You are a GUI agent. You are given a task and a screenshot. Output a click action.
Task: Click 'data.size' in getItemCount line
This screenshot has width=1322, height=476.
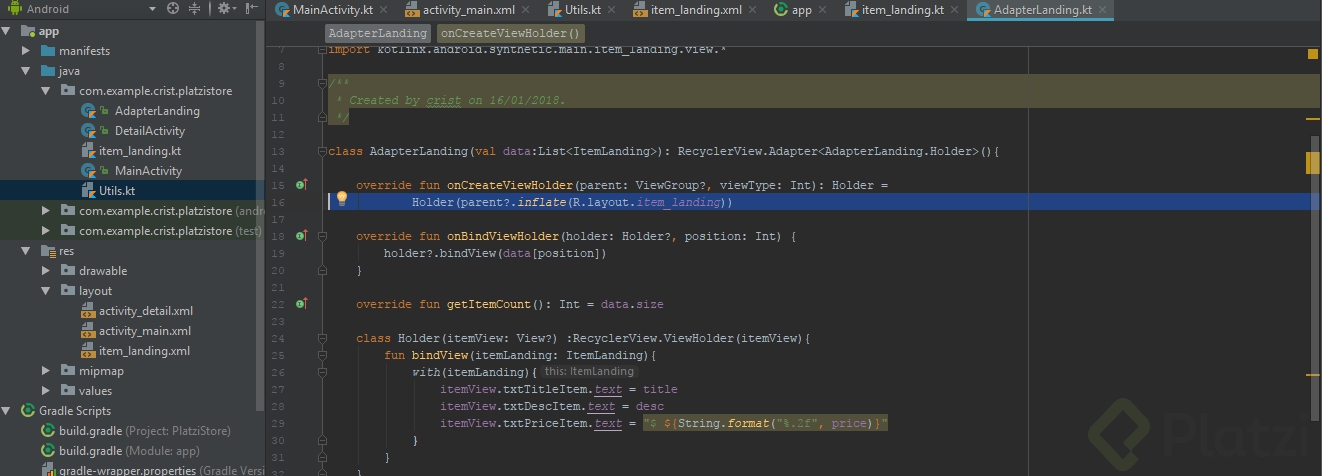click(632, 304)
